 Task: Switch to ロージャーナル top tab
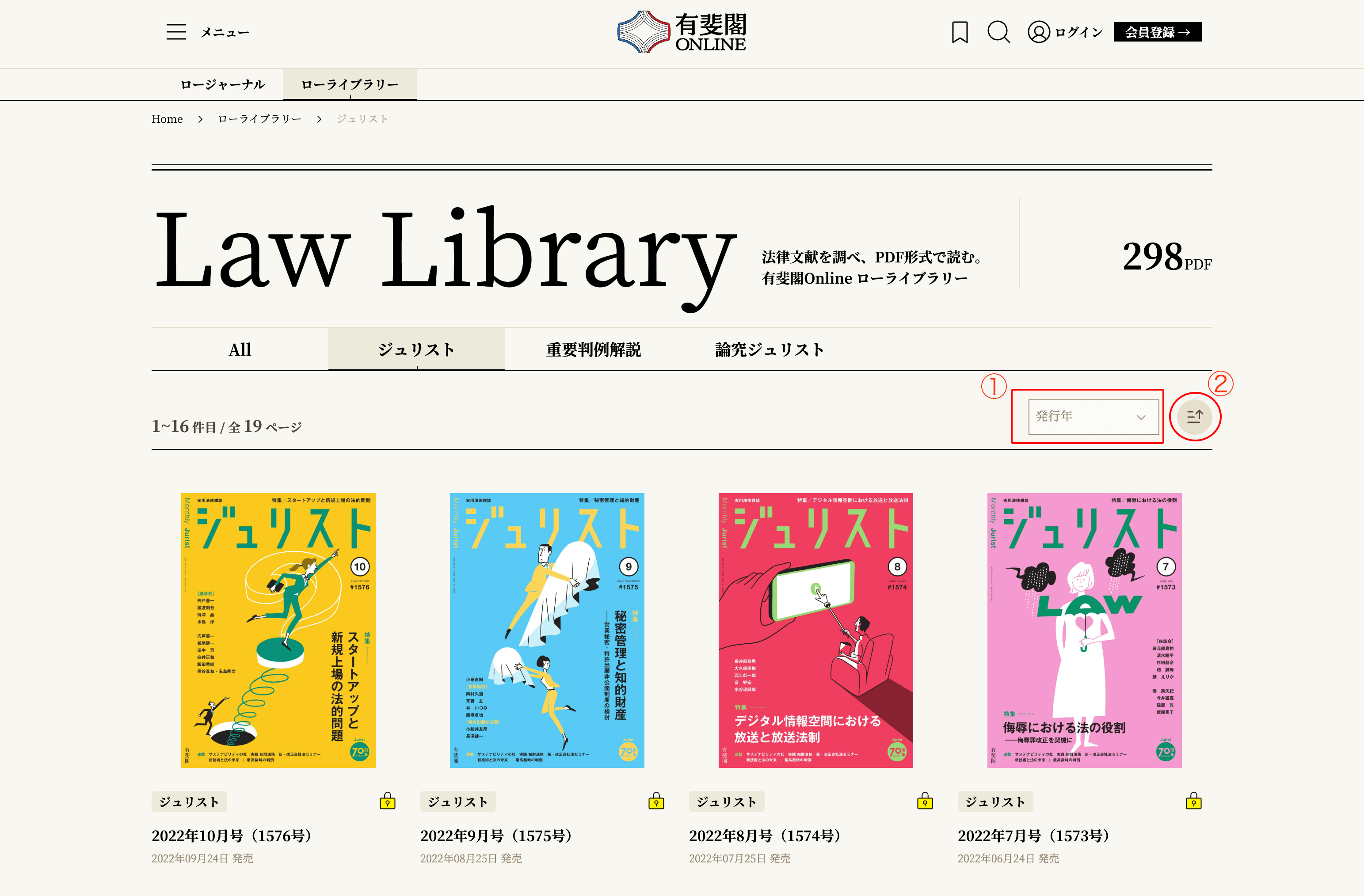[222, 85]
